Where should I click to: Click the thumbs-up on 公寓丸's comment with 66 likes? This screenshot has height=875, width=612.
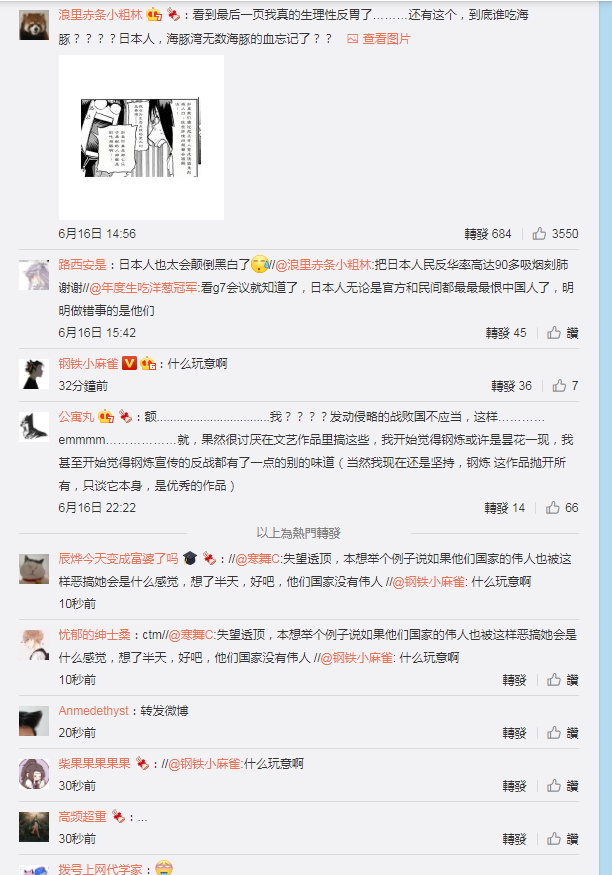[x=552, y=507]
